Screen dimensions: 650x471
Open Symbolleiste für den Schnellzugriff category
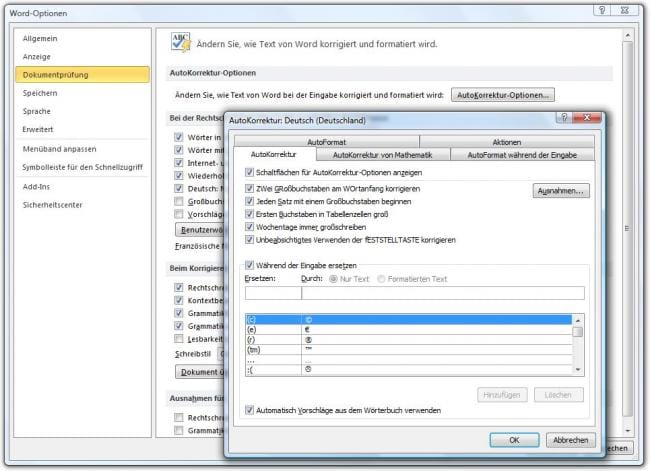(x=82, y=167)
